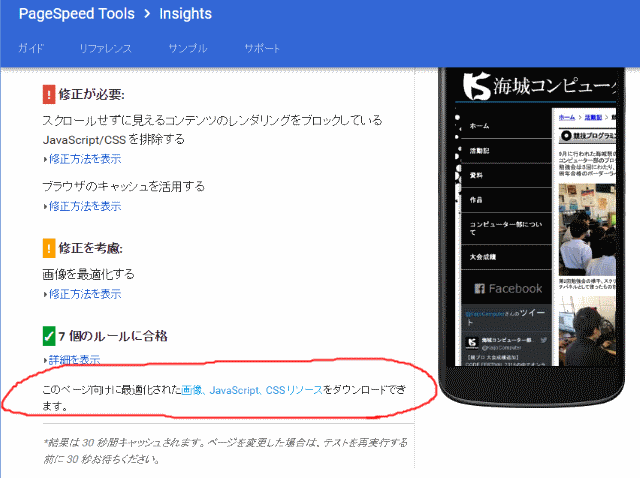Open the サポート navigation tab
This screenshot has height=478, width=640.
pyautogui.click(x=262, y=48)
